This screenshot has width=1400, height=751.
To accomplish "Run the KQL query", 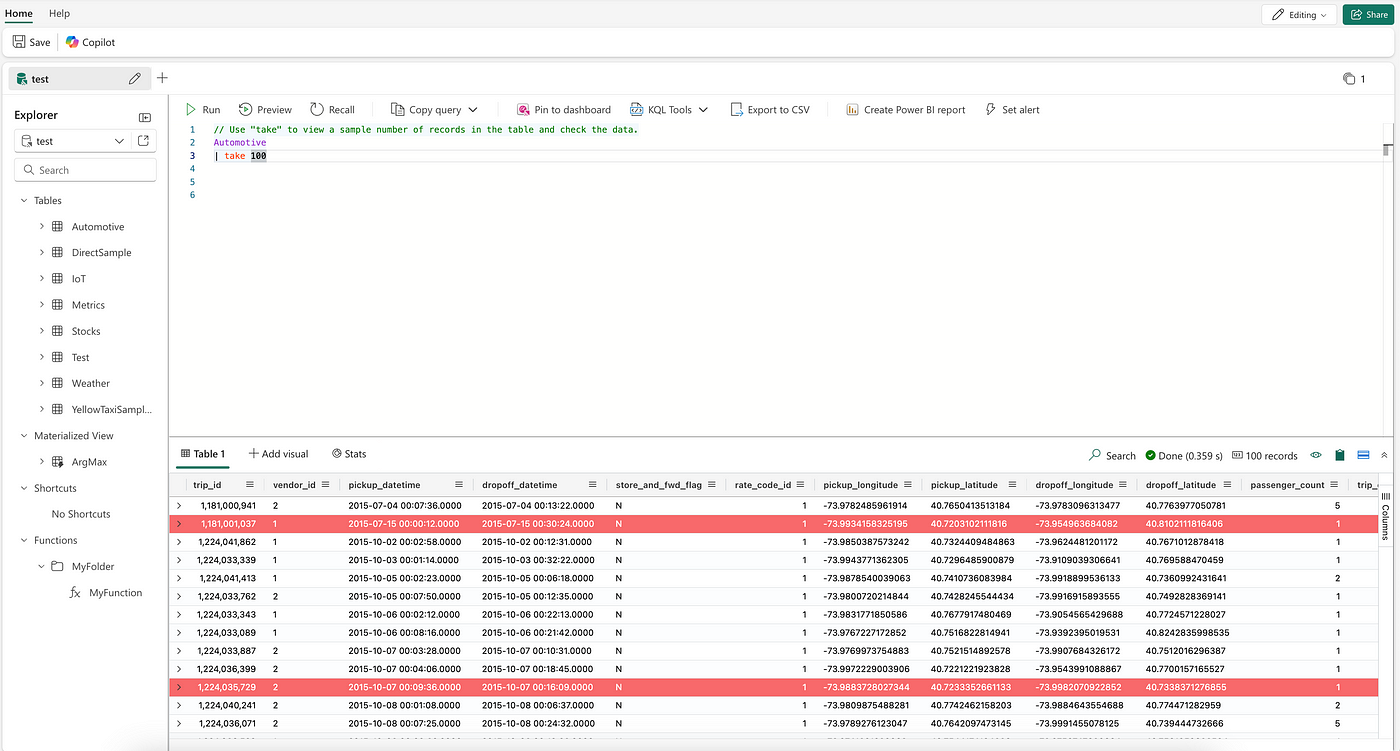I will pos(203,110).
